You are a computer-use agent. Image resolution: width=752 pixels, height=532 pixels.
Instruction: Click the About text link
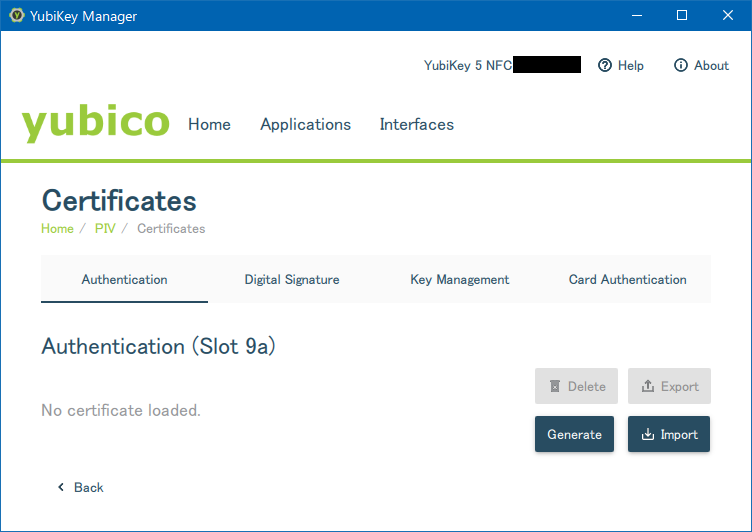point(711,65)
